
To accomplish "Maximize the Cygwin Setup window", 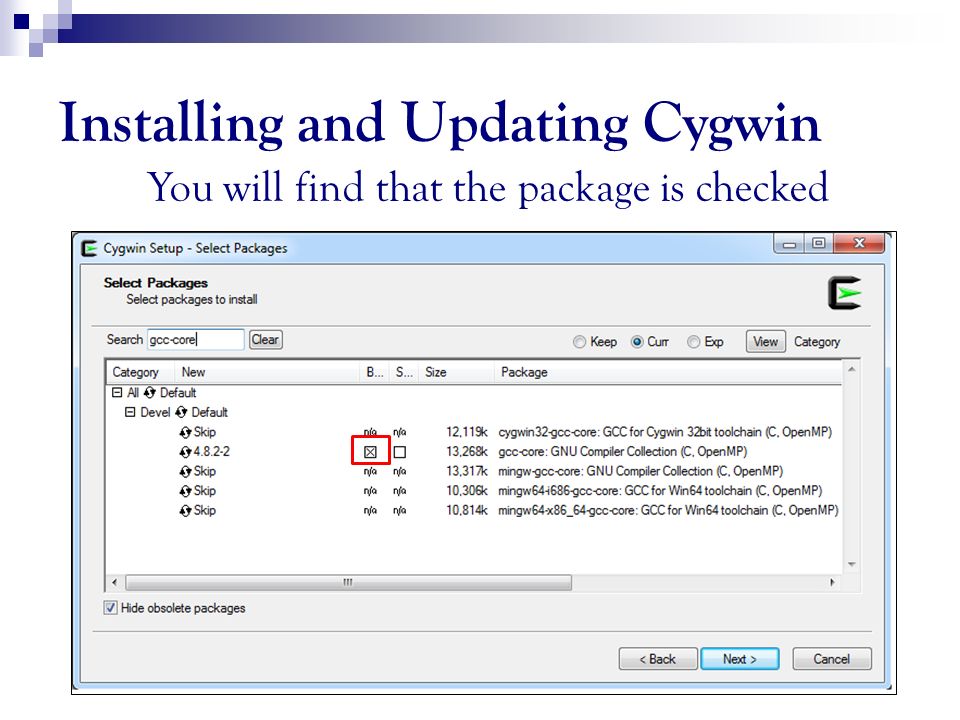I will [x=819, y=243].
